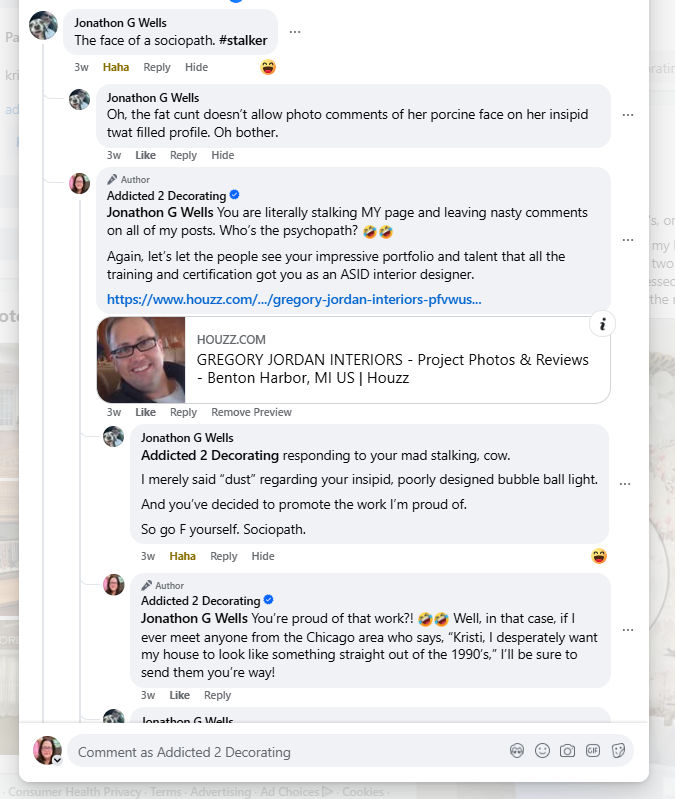The width and height of the screenshot is (675, 799).
Task: Open the Gregory Jordan Interiors preview thumbnail
Action: pos(141,360)
